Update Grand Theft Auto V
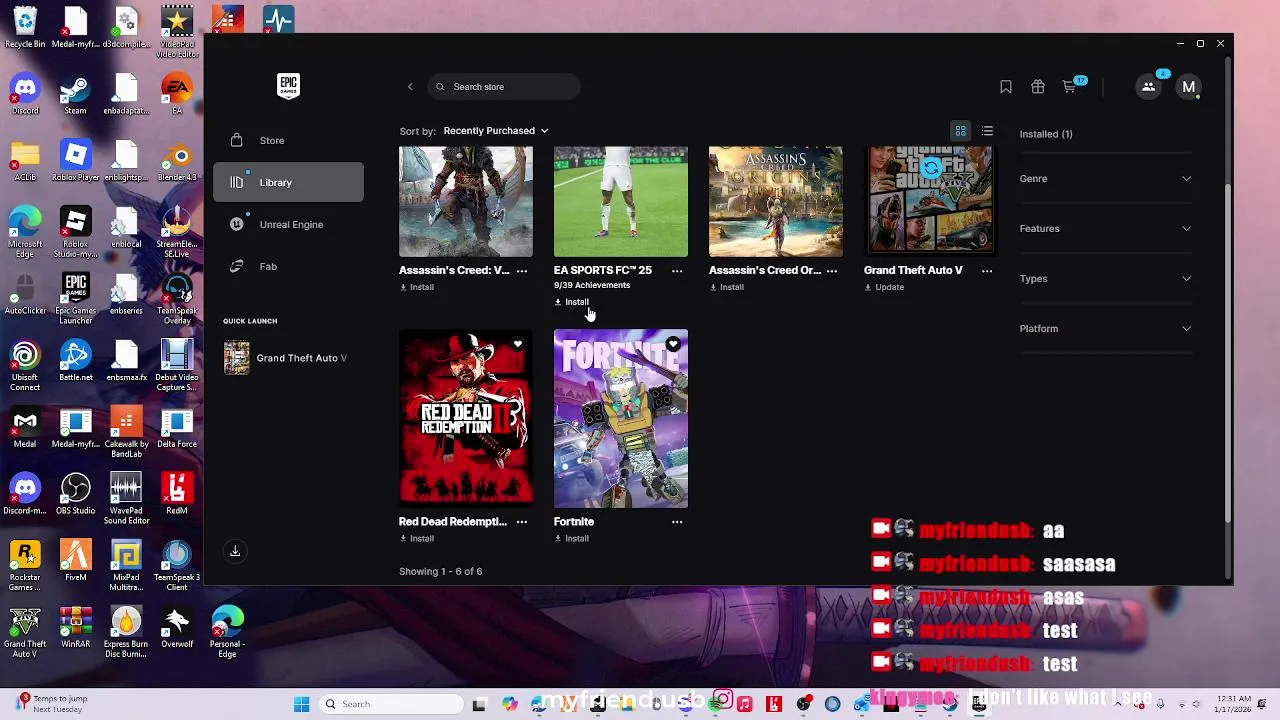The width and height of the screenshot is (1280, 720). coord(884,287)
